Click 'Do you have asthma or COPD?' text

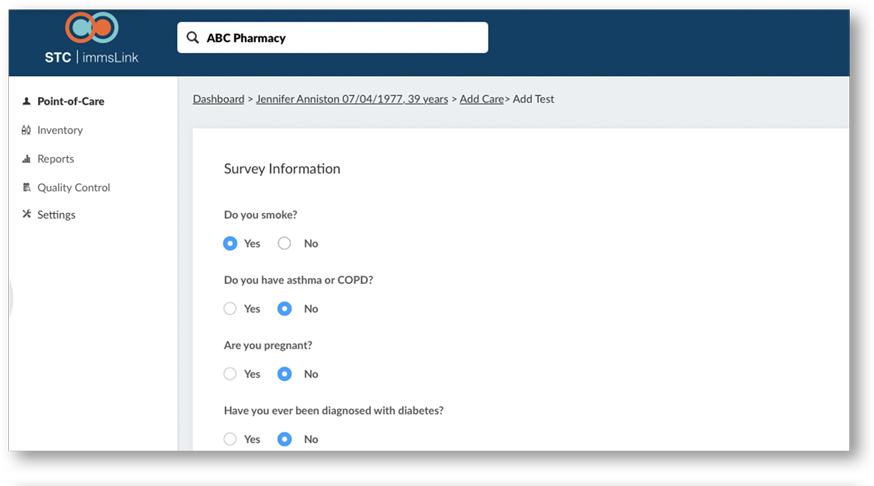[299, 280]
